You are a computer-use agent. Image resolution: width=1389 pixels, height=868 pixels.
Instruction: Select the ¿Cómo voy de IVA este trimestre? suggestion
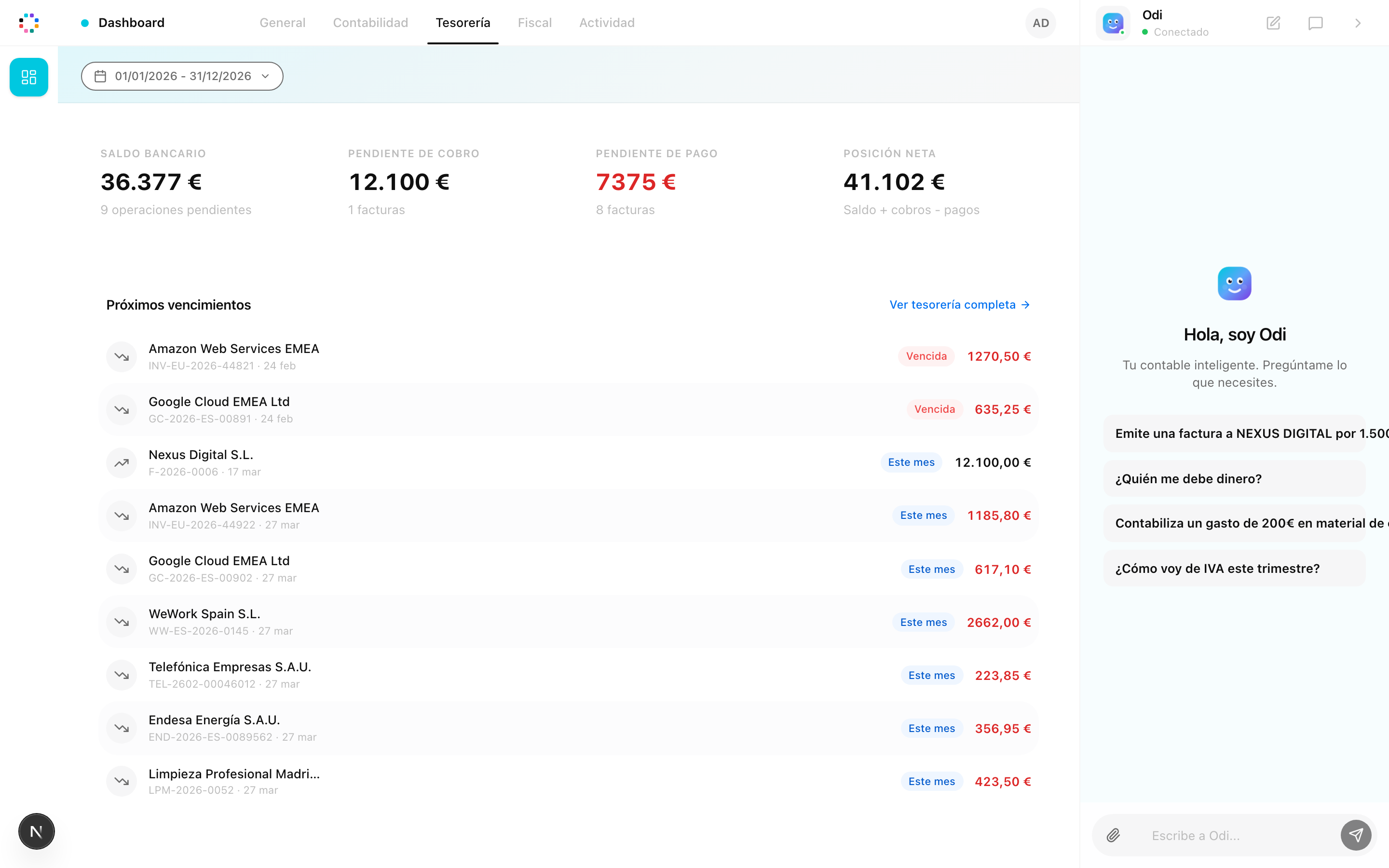1233,569
